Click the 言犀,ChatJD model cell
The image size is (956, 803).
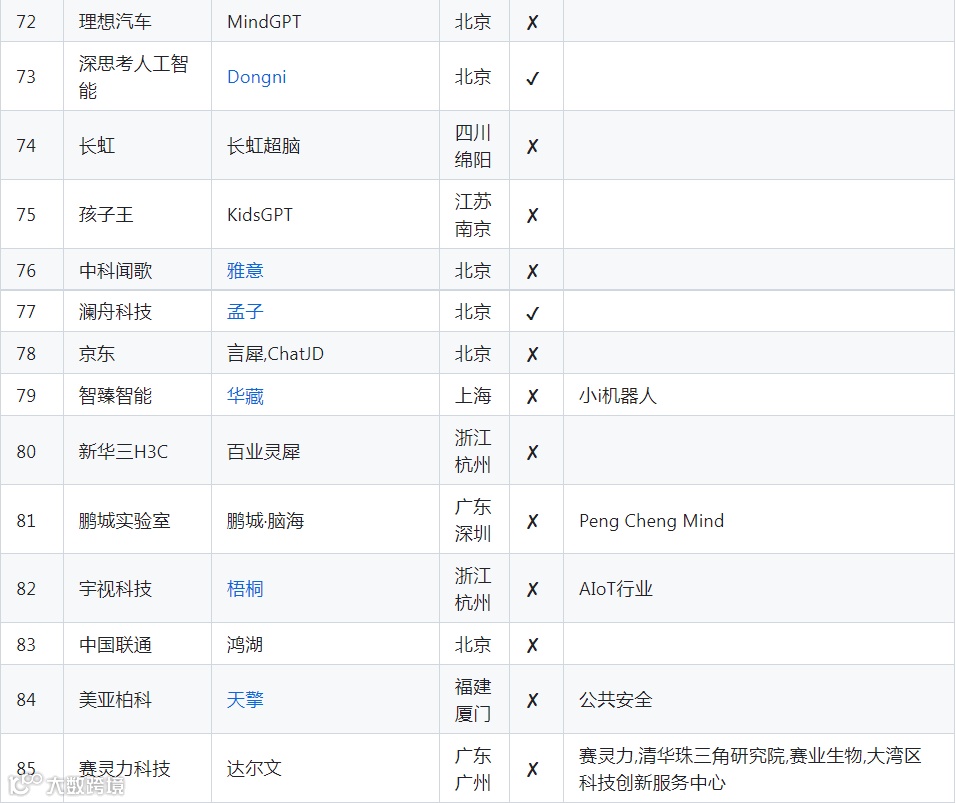326,353
